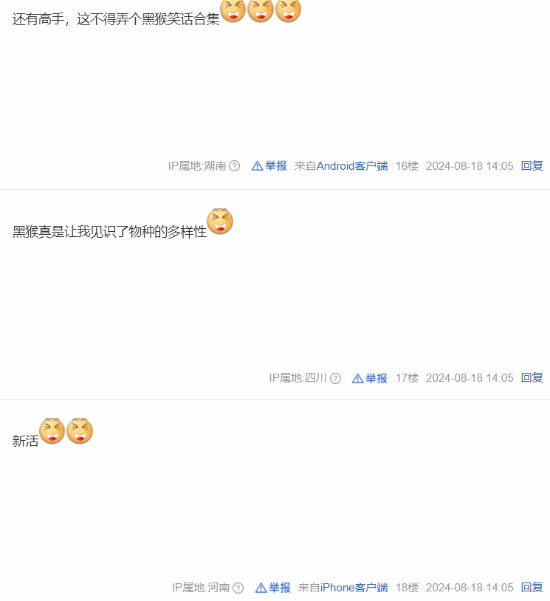The width and height of the screenshot is (550, 601).
Task: Click the warning triangle on floor 18
Action: tap(261, 588)
